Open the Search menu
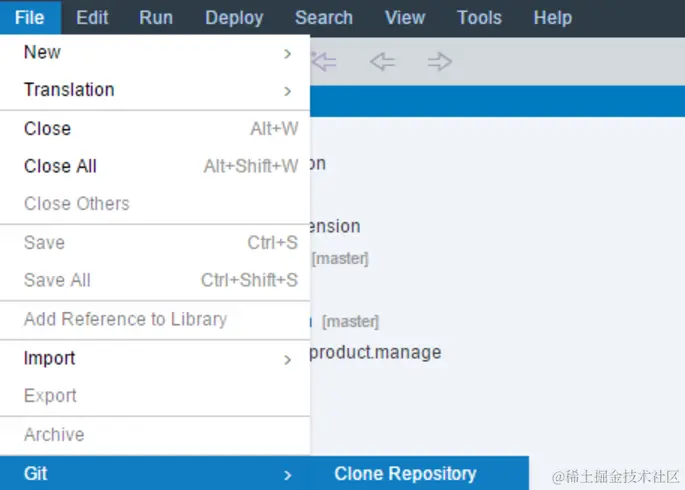This screenshot has height=490, width=685. [324, 18]
